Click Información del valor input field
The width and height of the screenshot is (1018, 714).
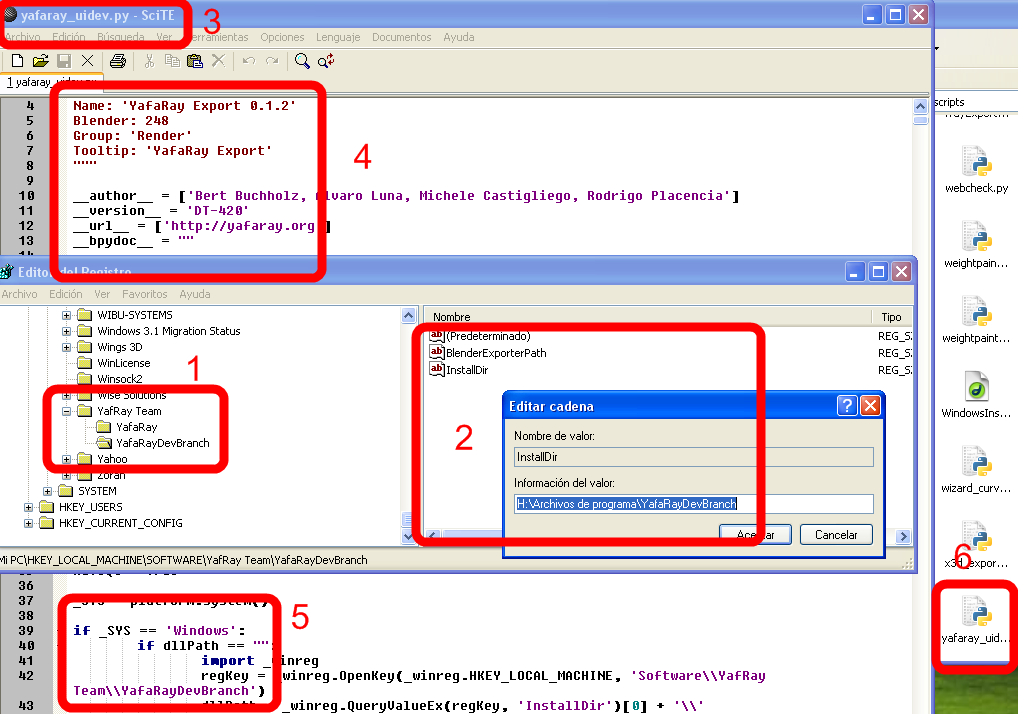[x=693, y=504]
